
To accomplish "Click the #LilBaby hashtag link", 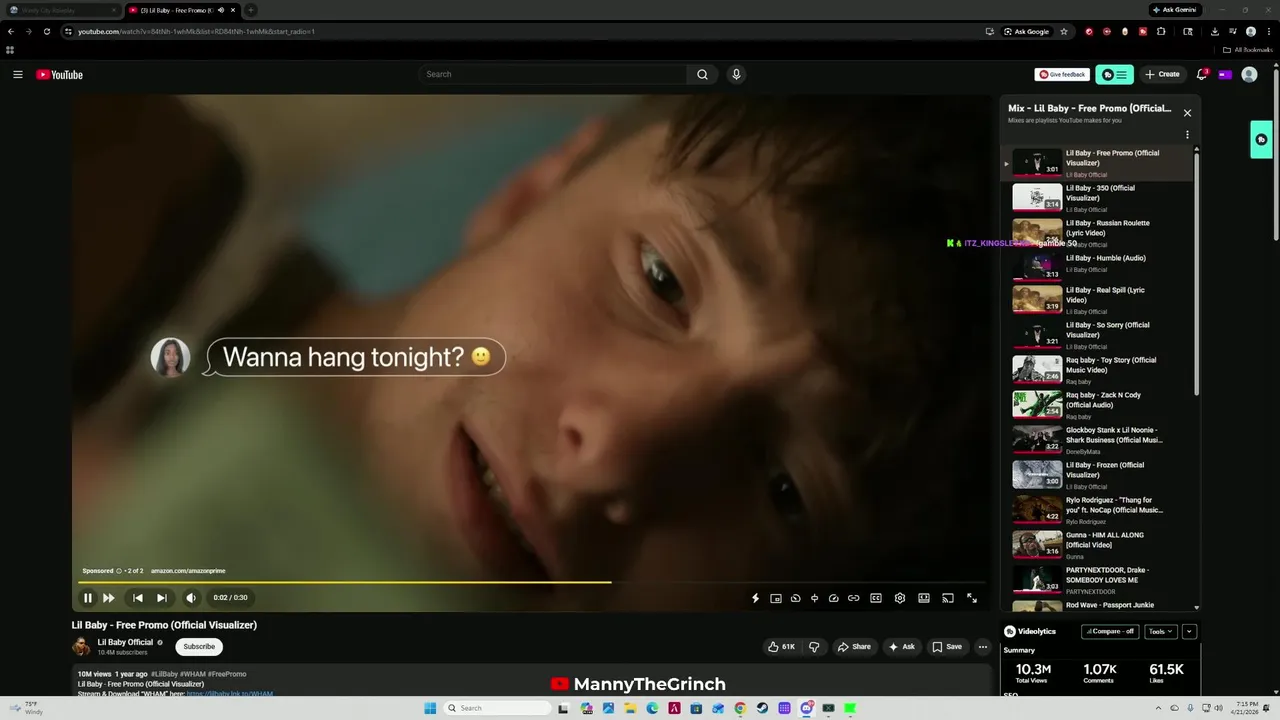I will [164, 674].
